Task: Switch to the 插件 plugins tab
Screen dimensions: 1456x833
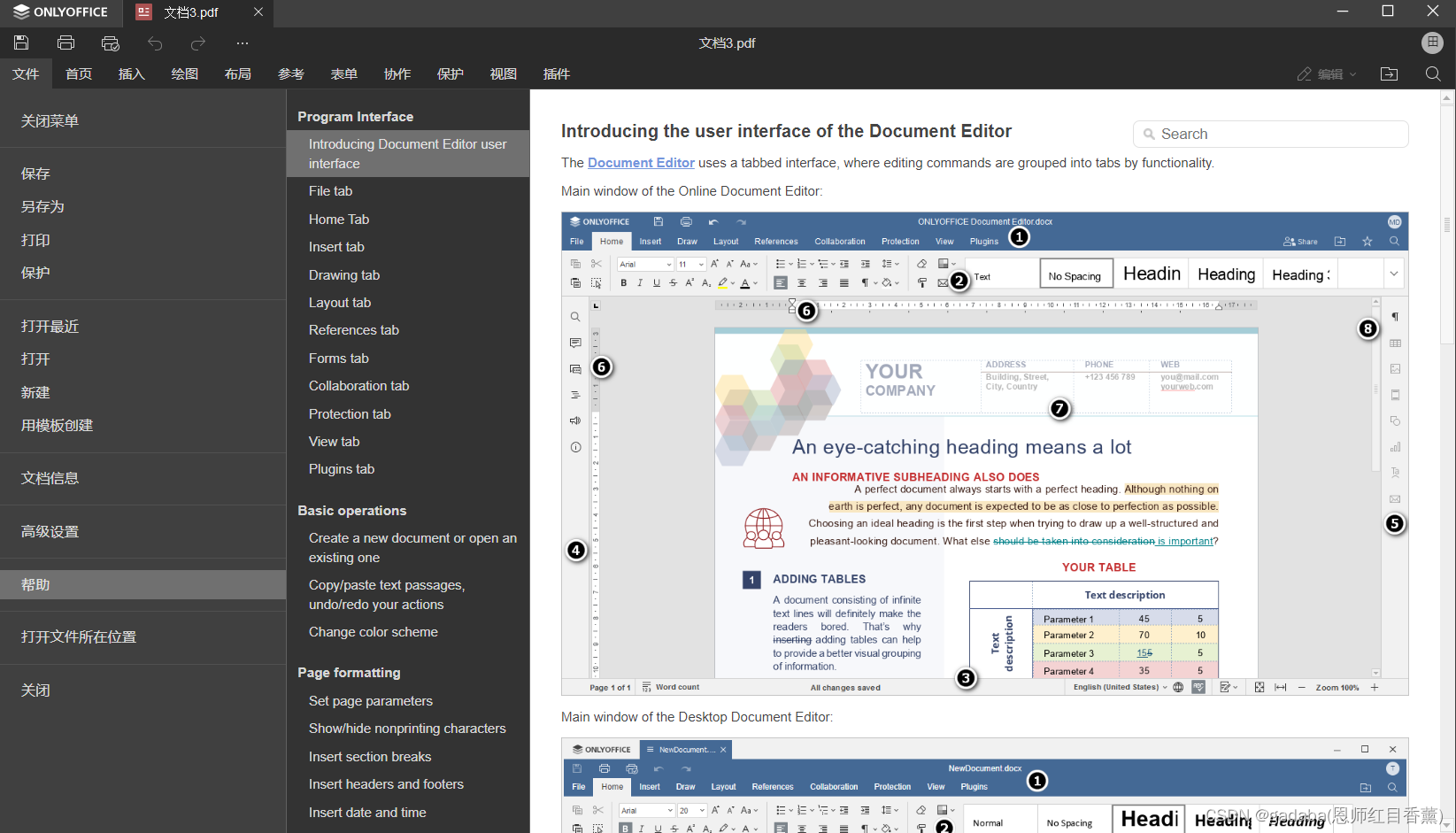Action: [557, 74]
